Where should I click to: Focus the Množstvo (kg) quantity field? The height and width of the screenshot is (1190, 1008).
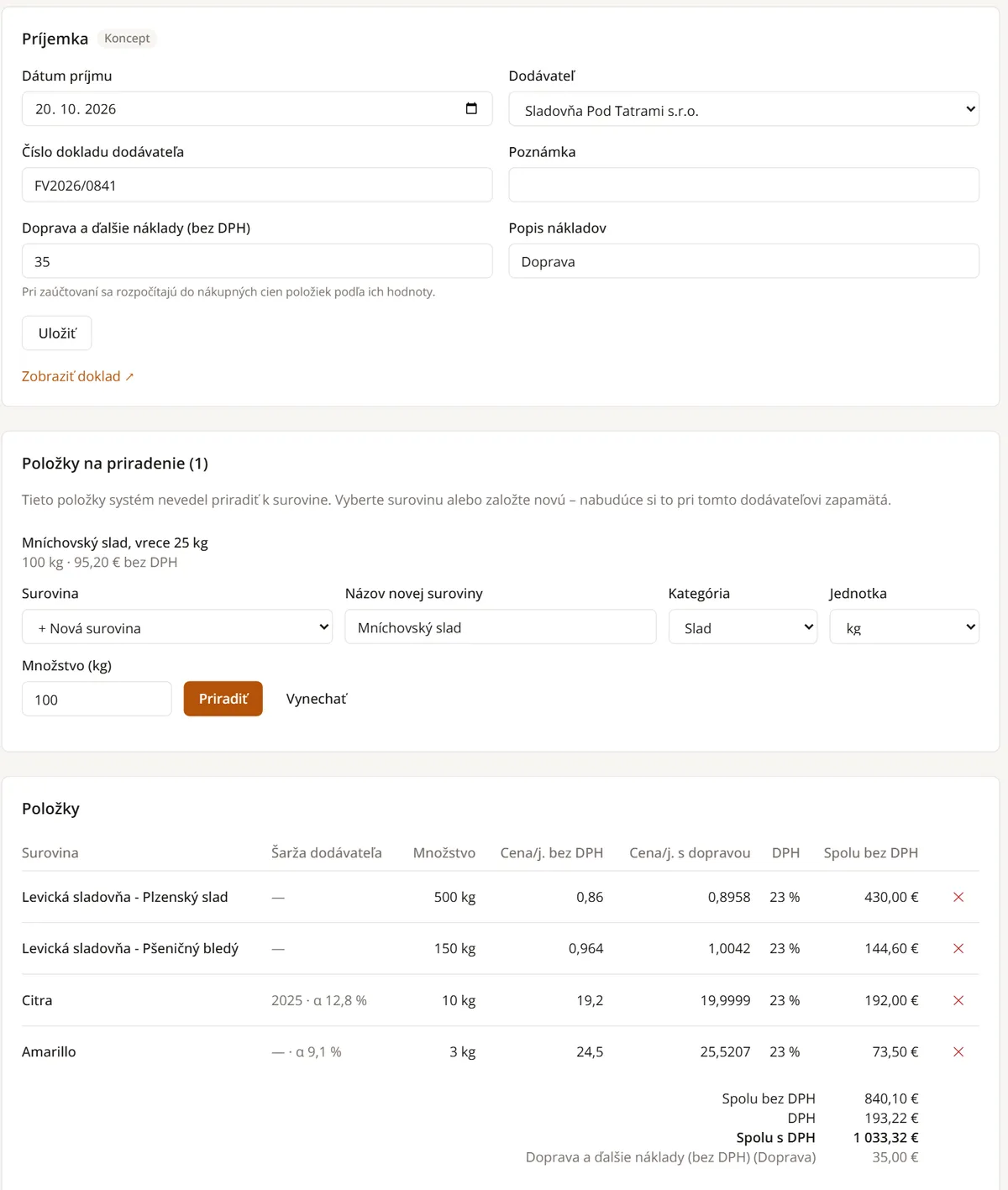coord(97,699)
